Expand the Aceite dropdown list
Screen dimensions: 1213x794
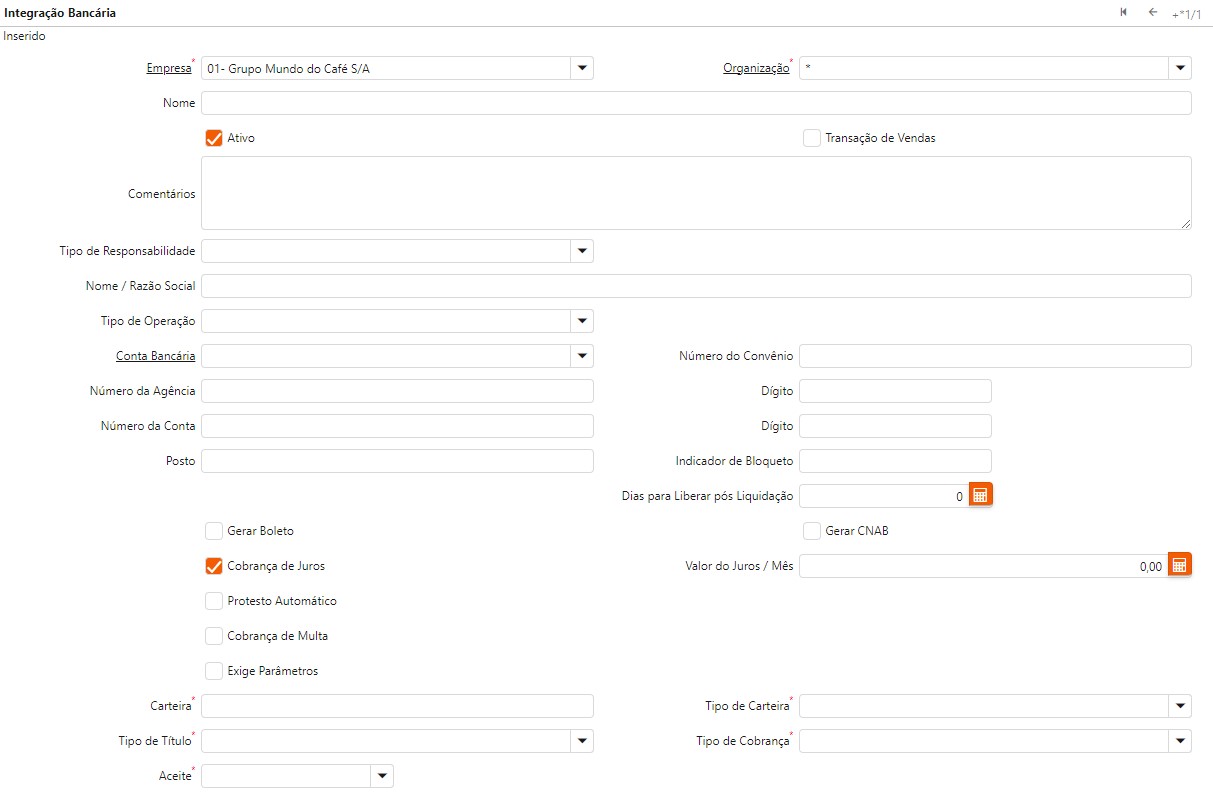click(x=382, y=776)
